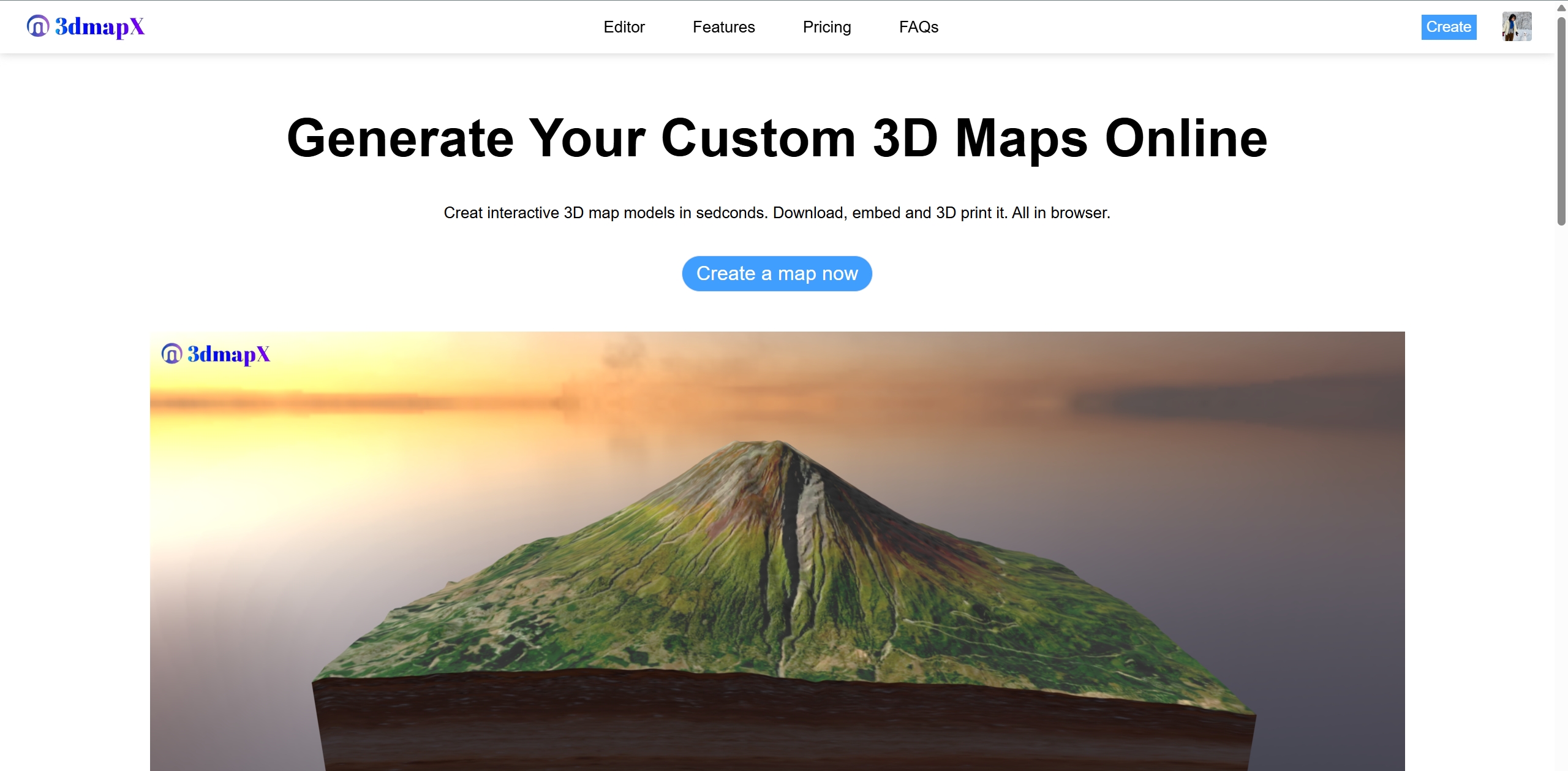Click the 'Create a map now' button
This screenshot has width=1568, height=771.
[777, 273]
